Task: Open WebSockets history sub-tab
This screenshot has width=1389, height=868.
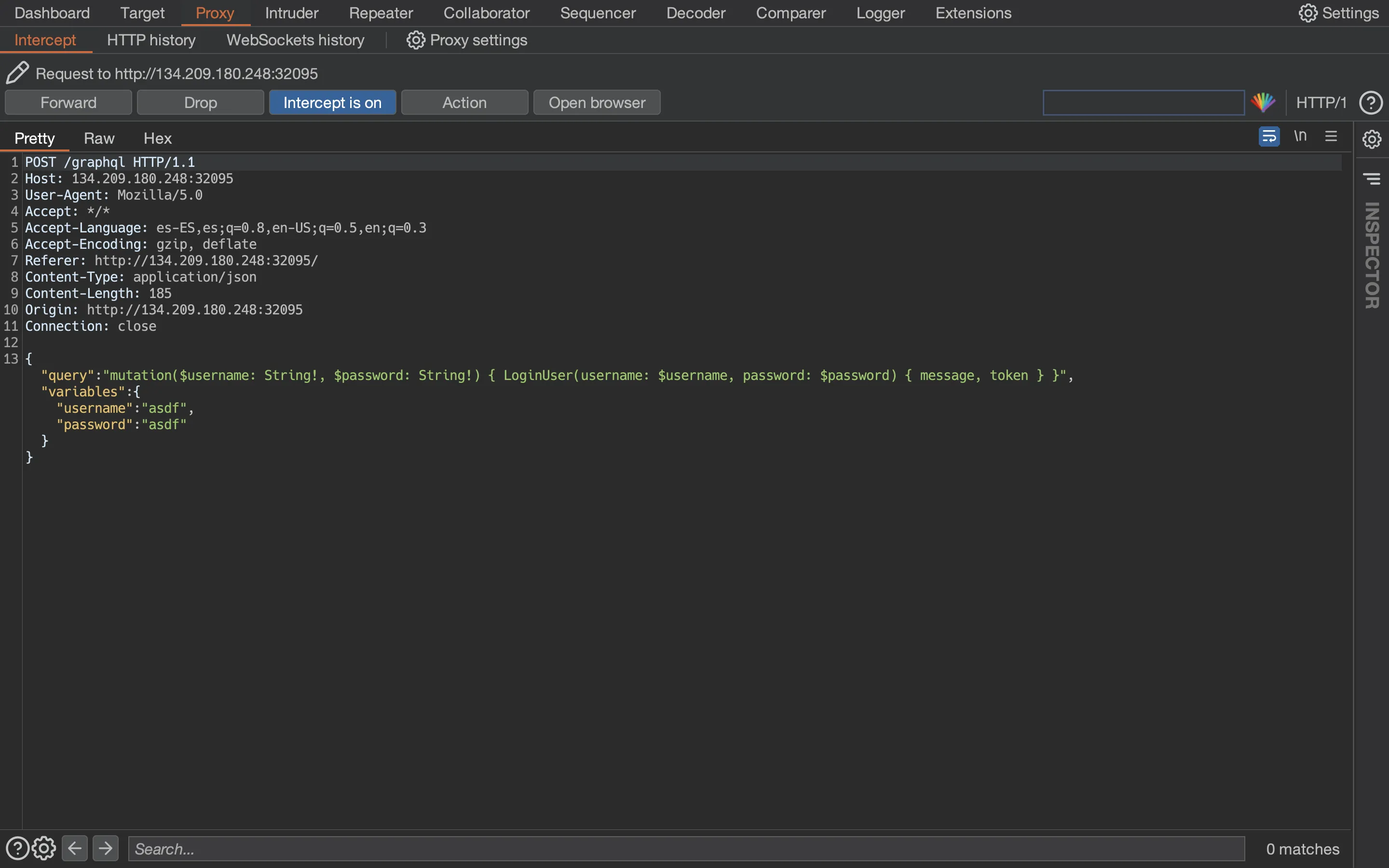Action: (x=296, y=40)
